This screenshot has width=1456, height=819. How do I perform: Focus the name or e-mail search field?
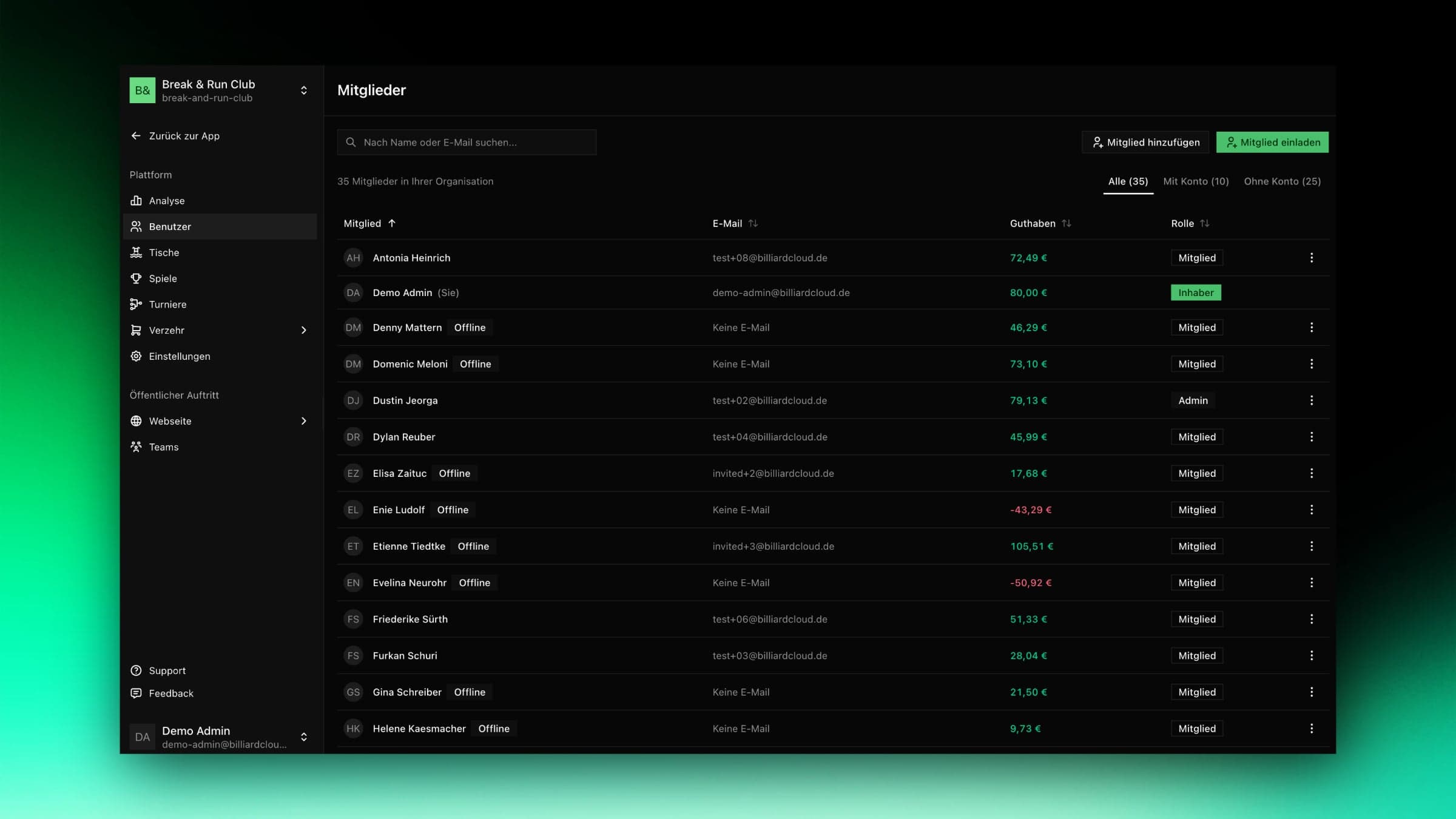(467, 143)
